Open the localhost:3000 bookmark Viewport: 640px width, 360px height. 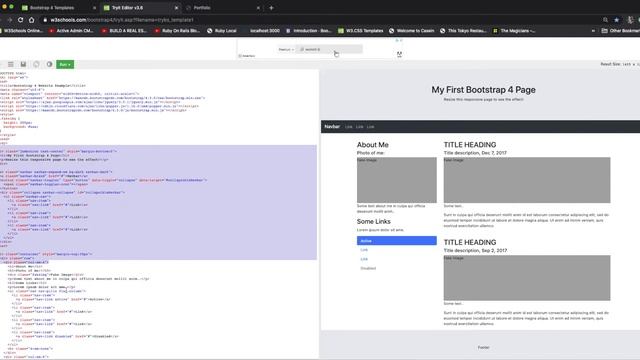(x=264, y=31)
